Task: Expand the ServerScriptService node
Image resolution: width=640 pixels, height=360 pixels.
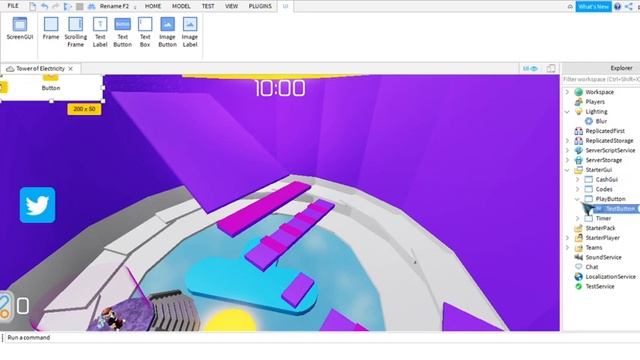Action: [x=567, y=150]
